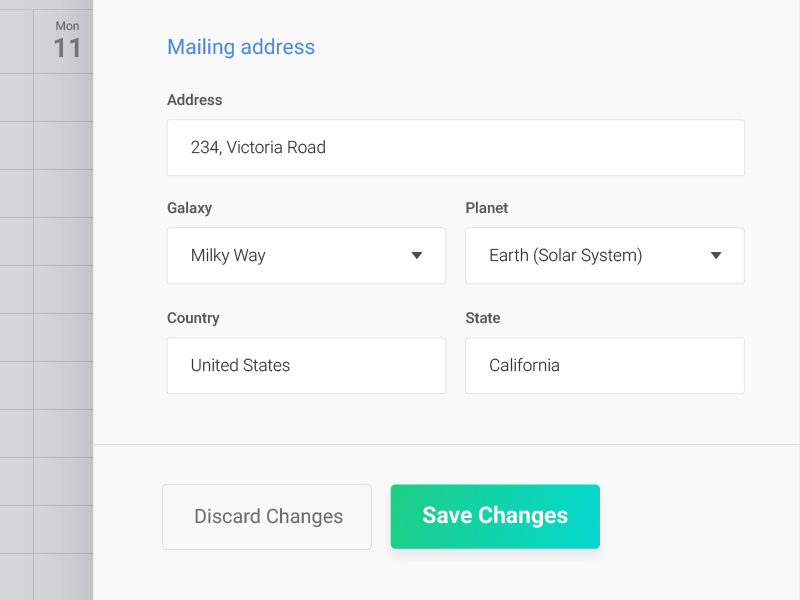Select the Address field containing 234, Victoria Road
800x600 pixels.
pyautogui.click(x=455, y=147)
